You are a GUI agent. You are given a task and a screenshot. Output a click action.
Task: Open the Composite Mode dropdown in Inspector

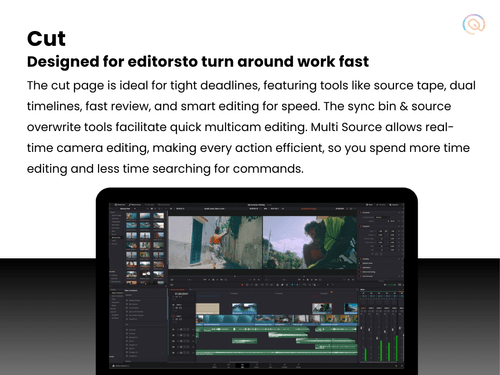pos(382,217)
